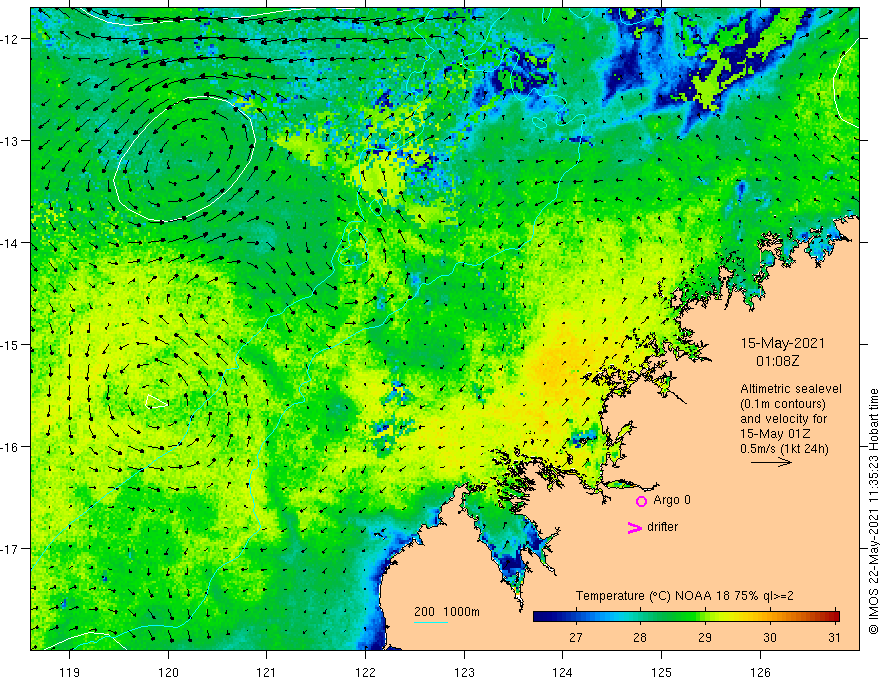
Task: Click the latitude axis label -12
Action: 10,39
